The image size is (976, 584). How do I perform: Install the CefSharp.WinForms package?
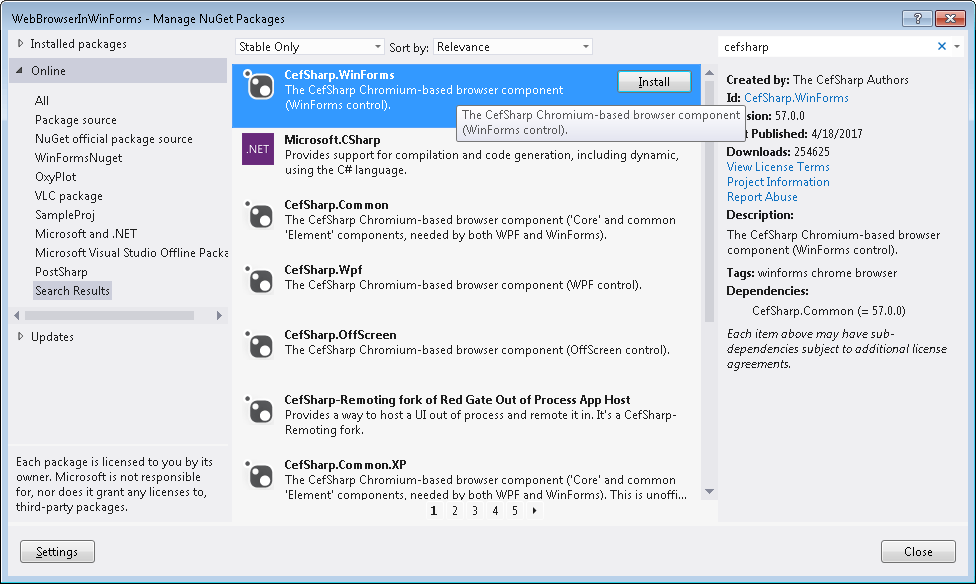654,82
